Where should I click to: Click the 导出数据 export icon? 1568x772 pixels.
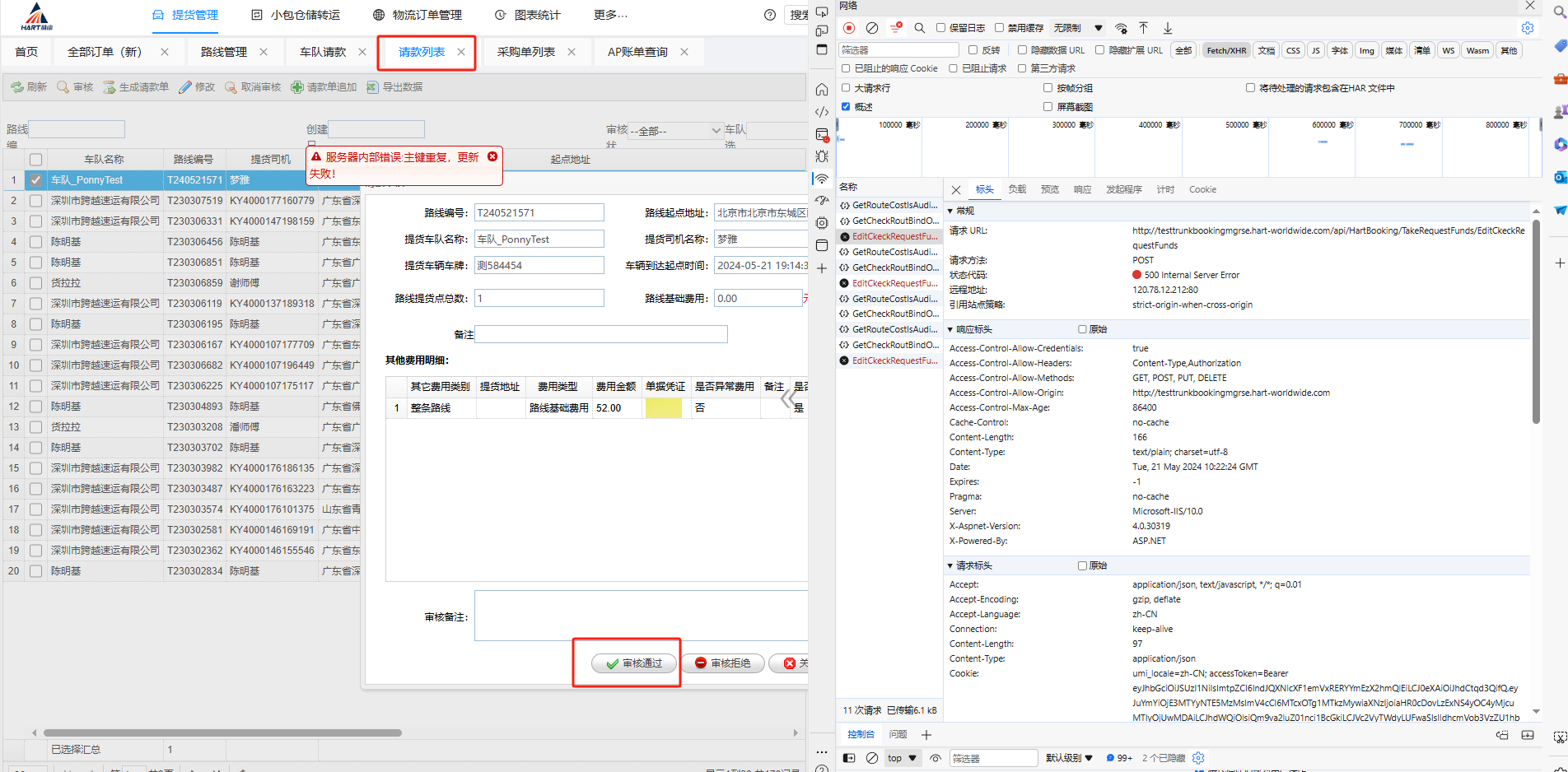373,87
